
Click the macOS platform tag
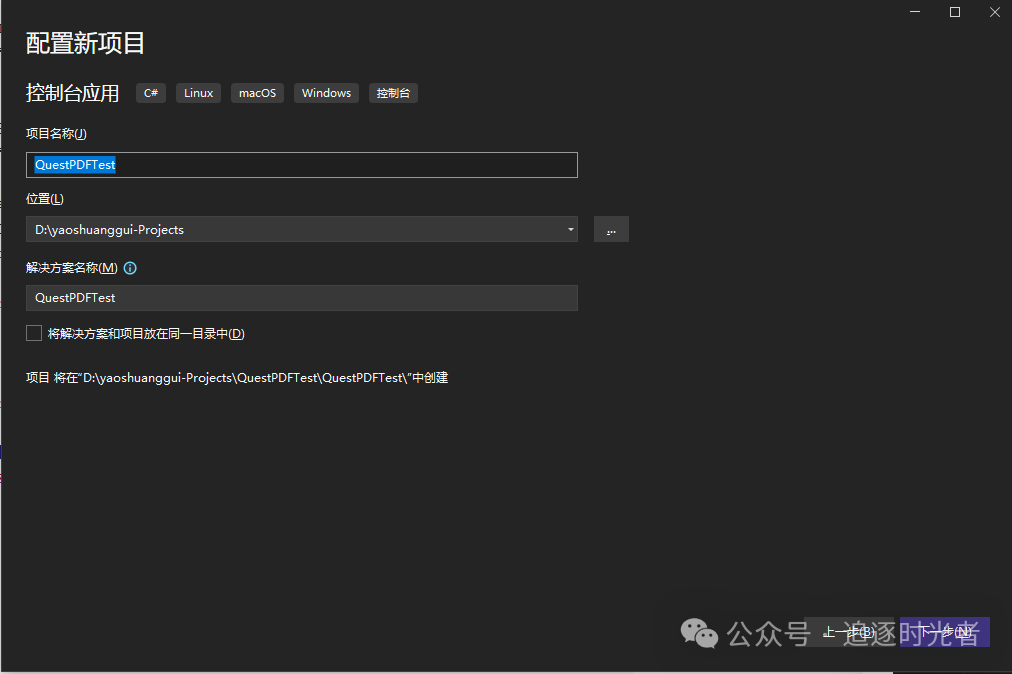pyautogui.click(x=257, y=93)
